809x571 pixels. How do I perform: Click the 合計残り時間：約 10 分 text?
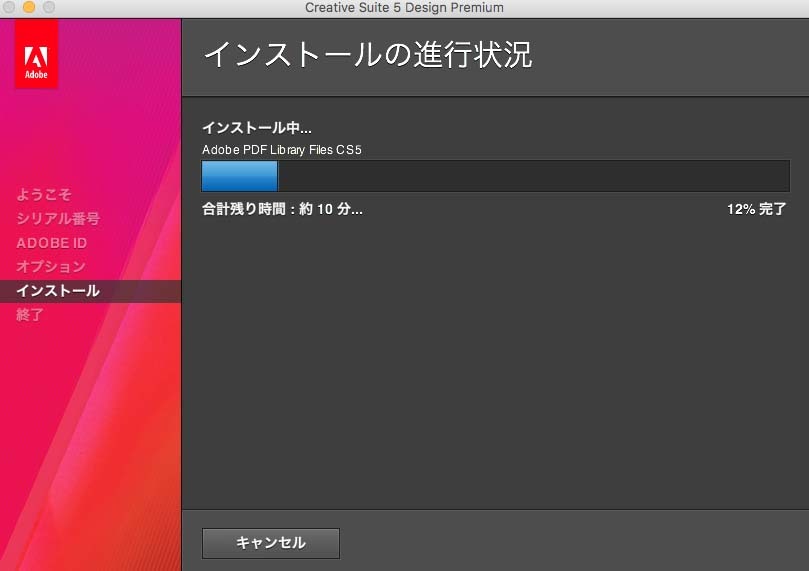point(282,209)
